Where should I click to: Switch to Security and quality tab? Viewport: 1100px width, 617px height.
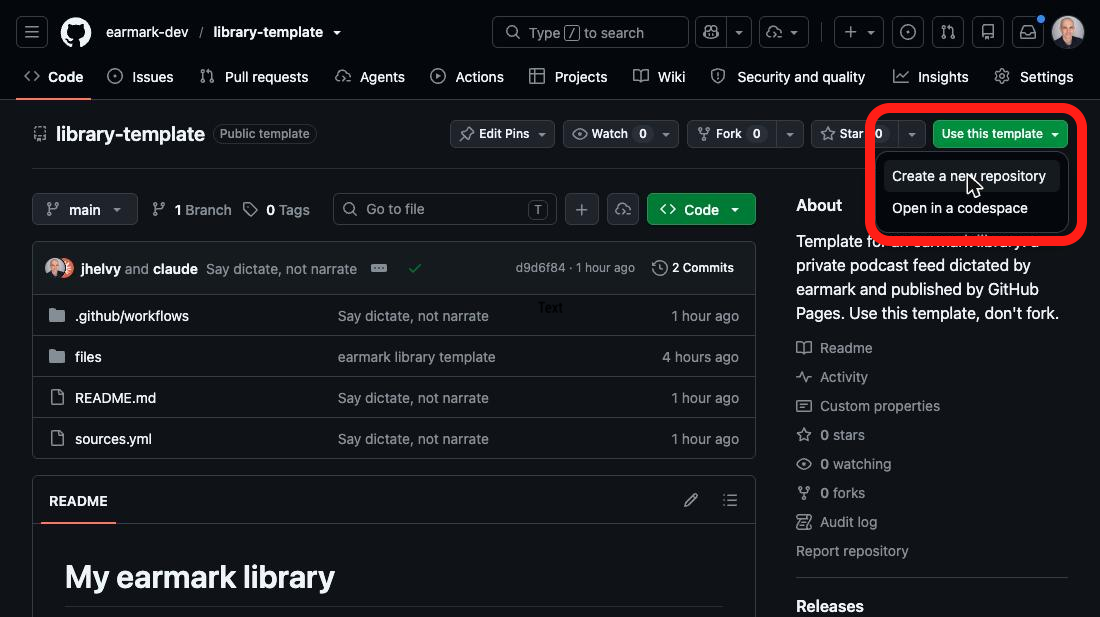click(788, 77)
